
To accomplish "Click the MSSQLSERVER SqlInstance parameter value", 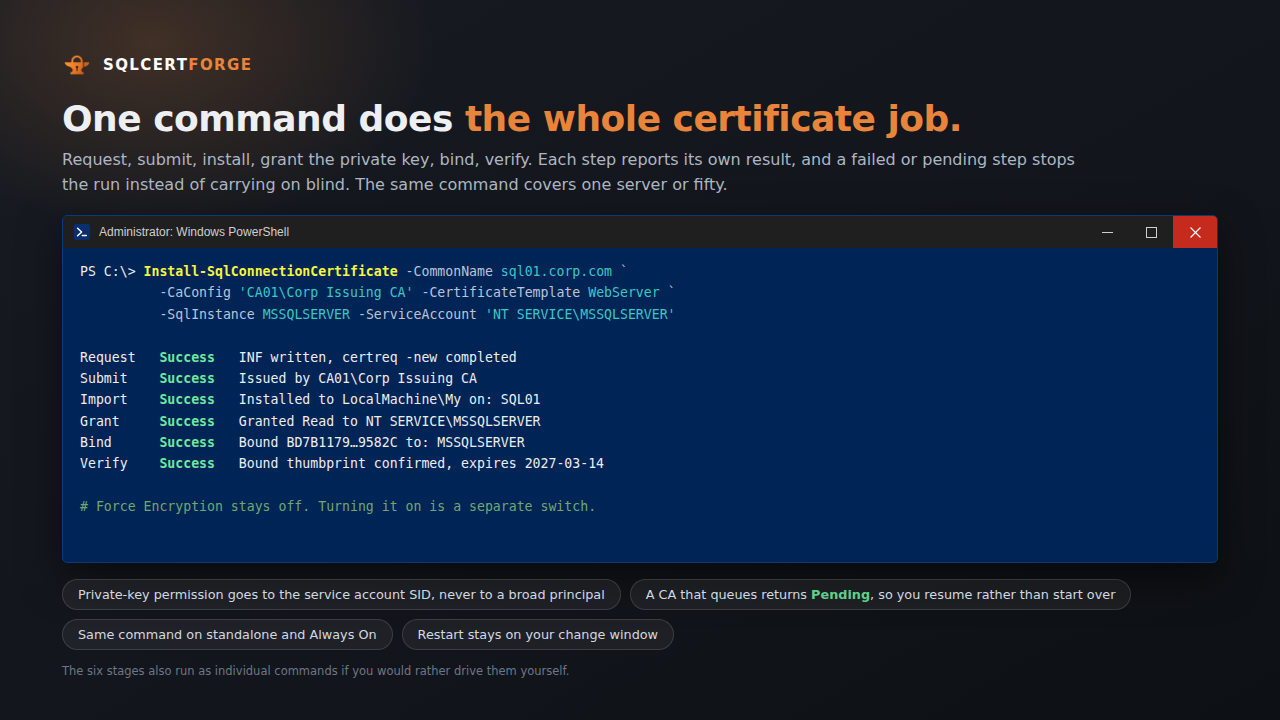I will [307, 314].
